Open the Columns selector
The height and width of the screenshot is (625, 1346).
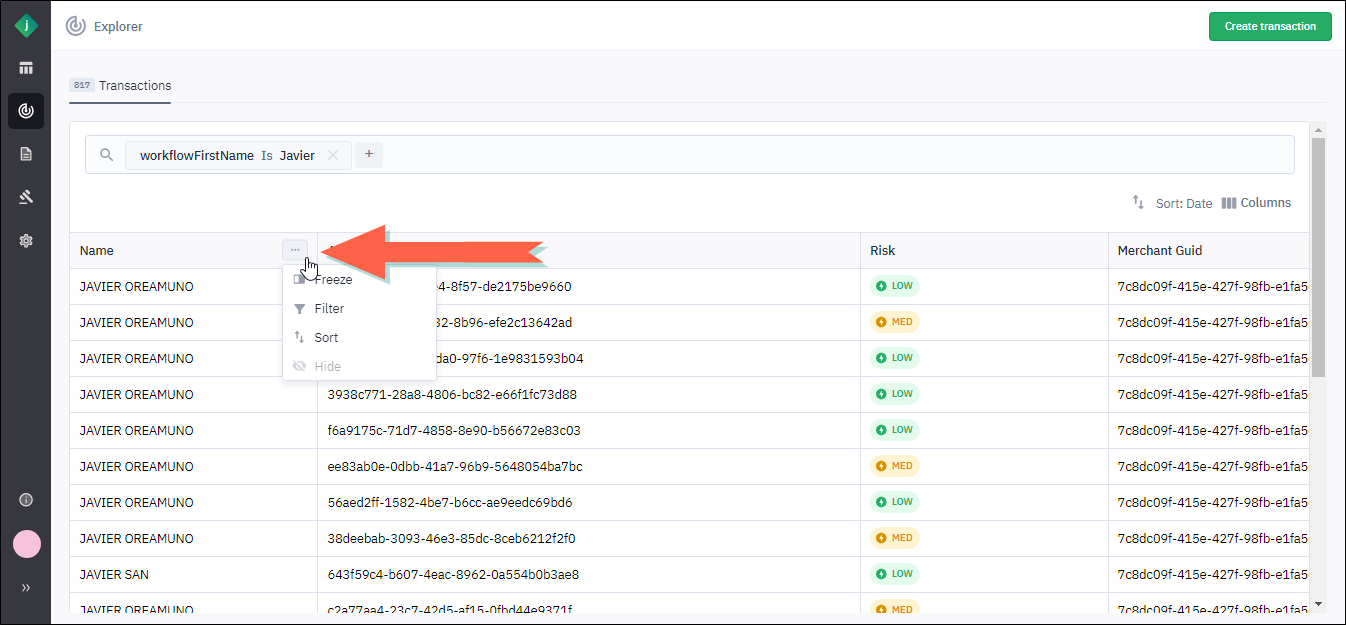[x=1256, y=203]
